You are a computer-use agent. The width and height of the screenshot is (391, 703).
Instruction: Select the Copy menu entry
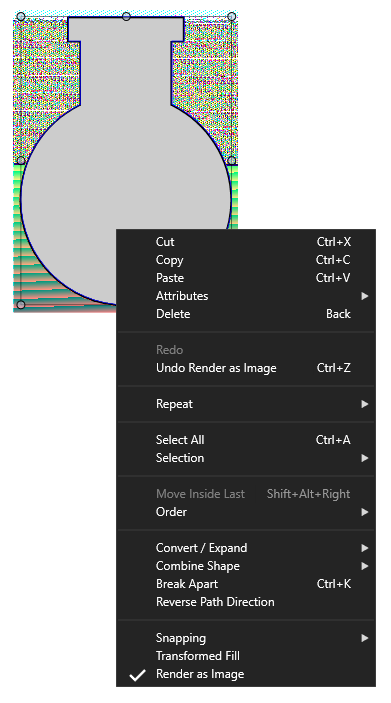pos(246,260)
